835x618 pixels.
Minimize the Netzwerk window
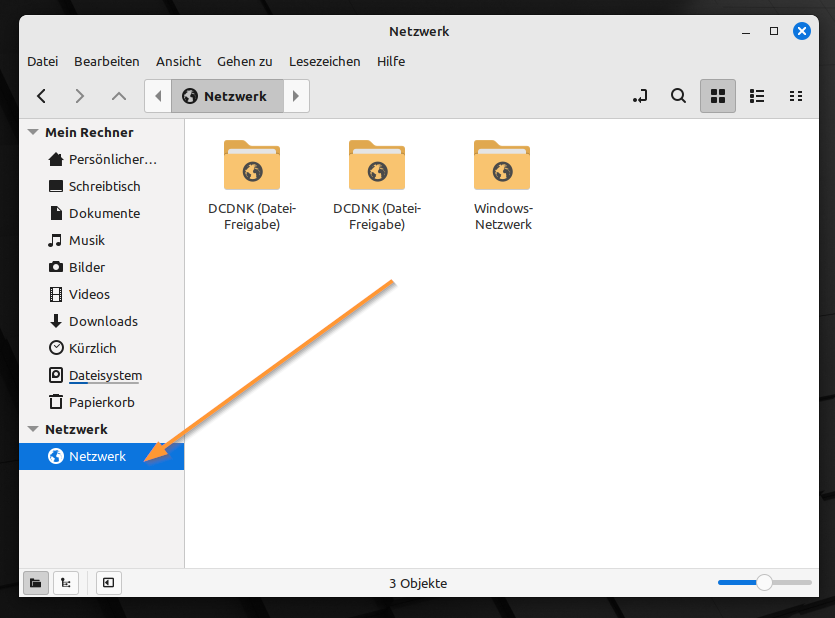[x=746, y=32]
